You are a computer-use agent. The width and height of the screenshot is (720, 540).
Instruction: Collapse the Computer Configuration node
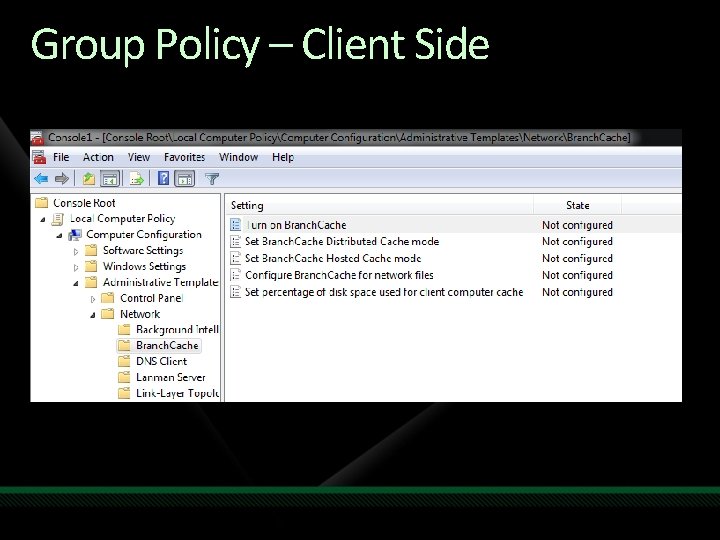(x=59, y=236)
